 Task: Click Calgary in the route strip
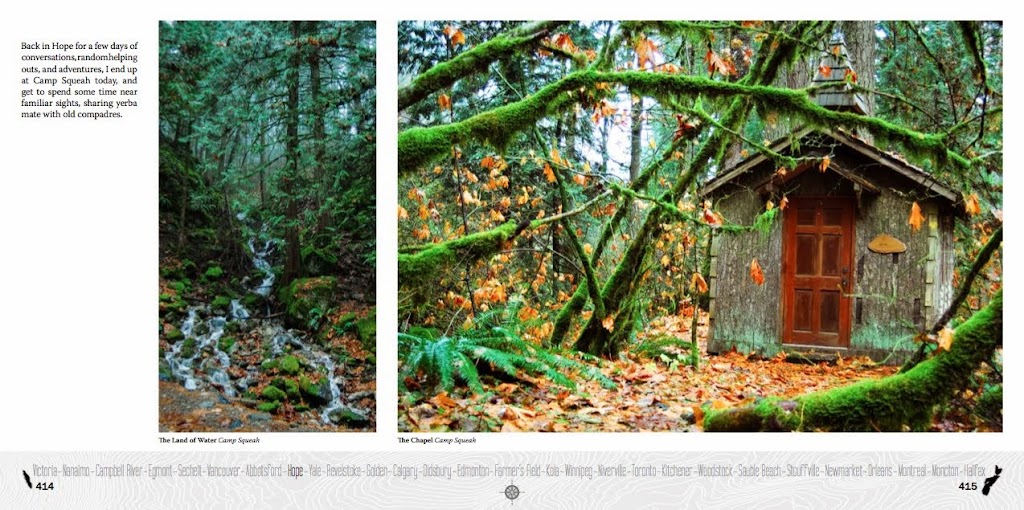point(405,471)
